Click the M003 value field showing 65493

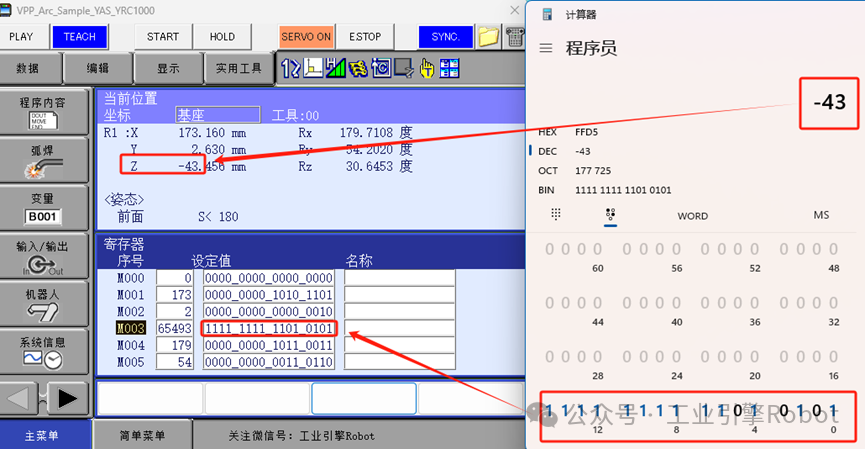coord(175,328)
